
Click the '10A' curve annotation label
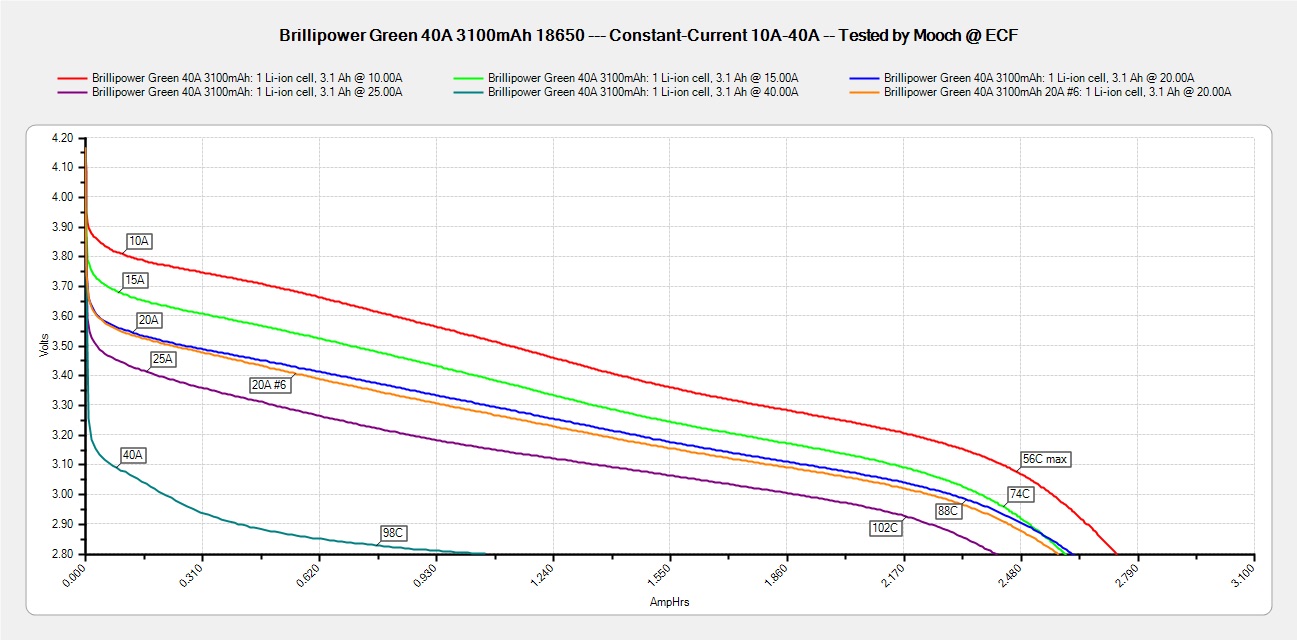[x=139, y=241]
